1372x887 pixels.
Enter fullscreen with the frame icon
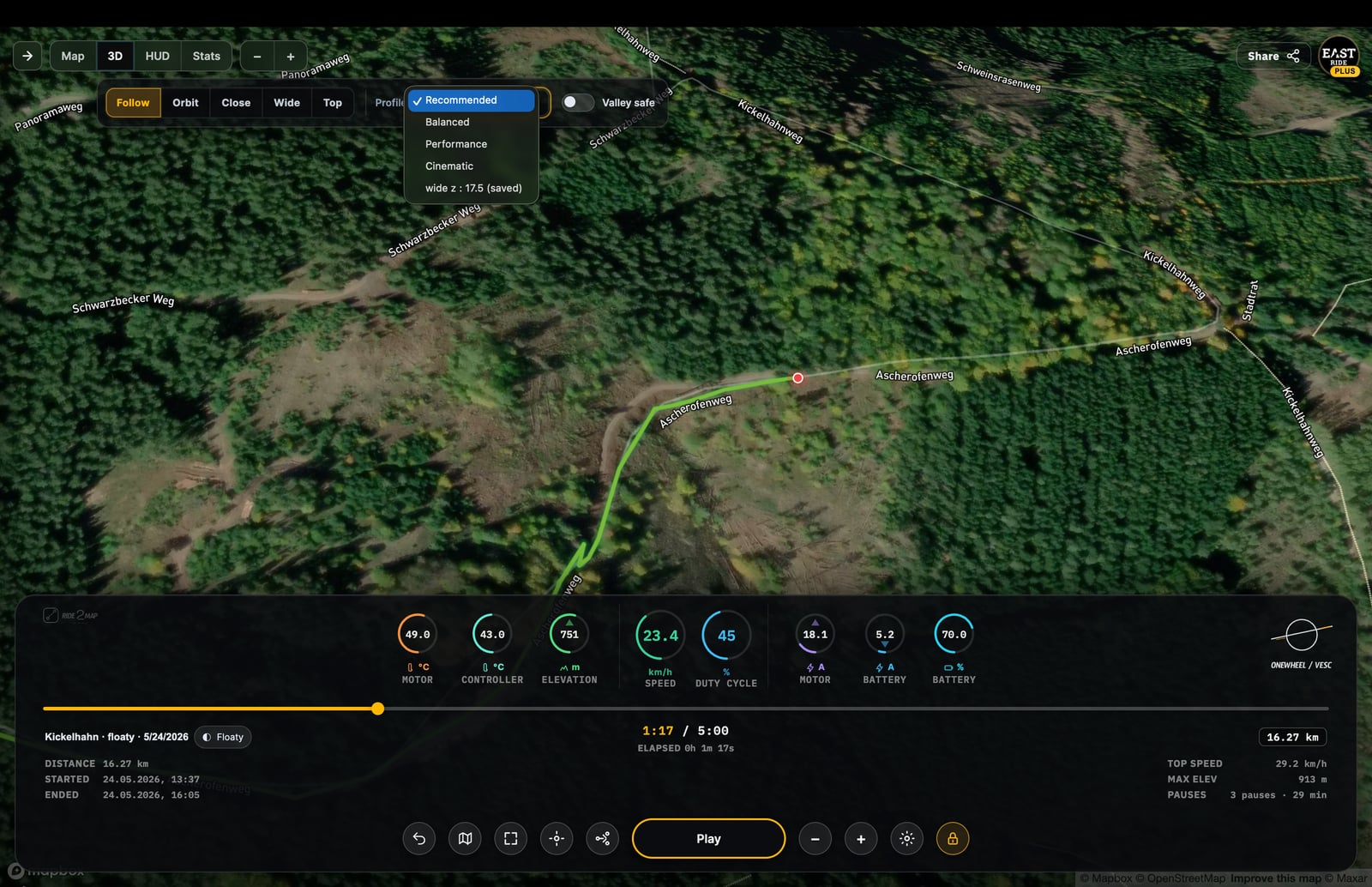(510, 839)
